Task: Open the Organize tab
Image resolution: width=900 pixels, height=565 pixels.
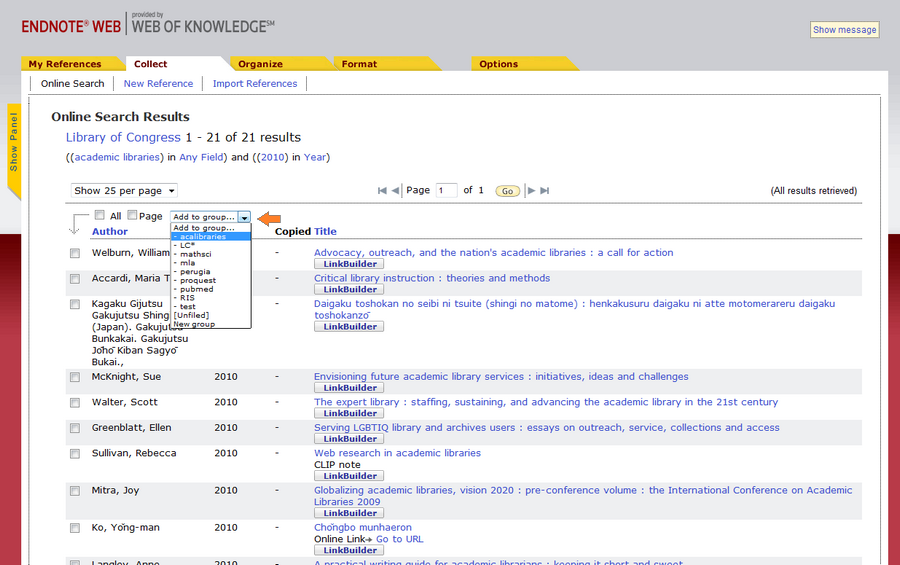Action: [x=260, y=64]
